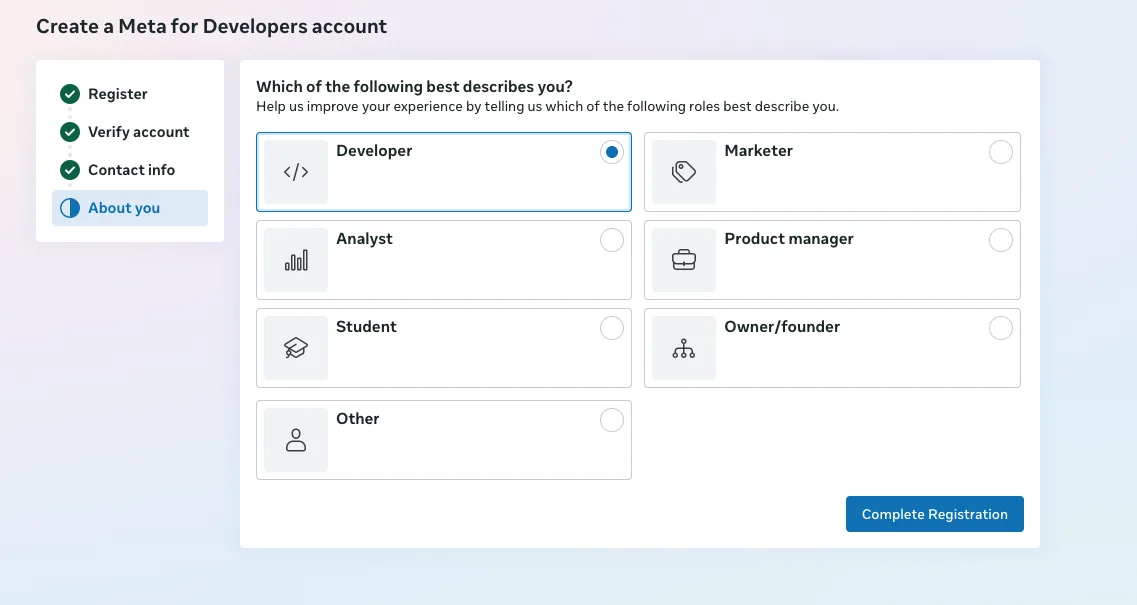Click the half-filled circle beside About you
1137x605 pixels.
pyautogui.click(x=70, y=208)
